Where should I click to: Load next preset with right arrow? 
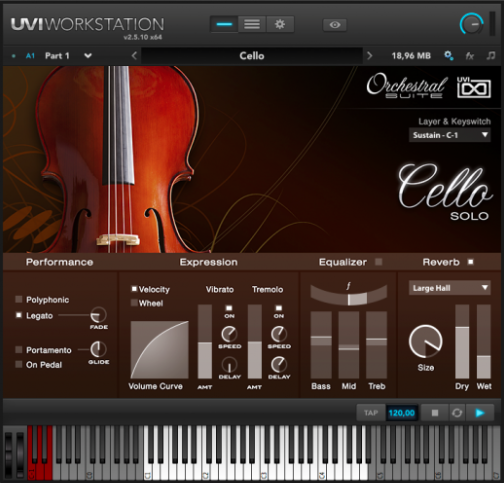tap(369, 55)
